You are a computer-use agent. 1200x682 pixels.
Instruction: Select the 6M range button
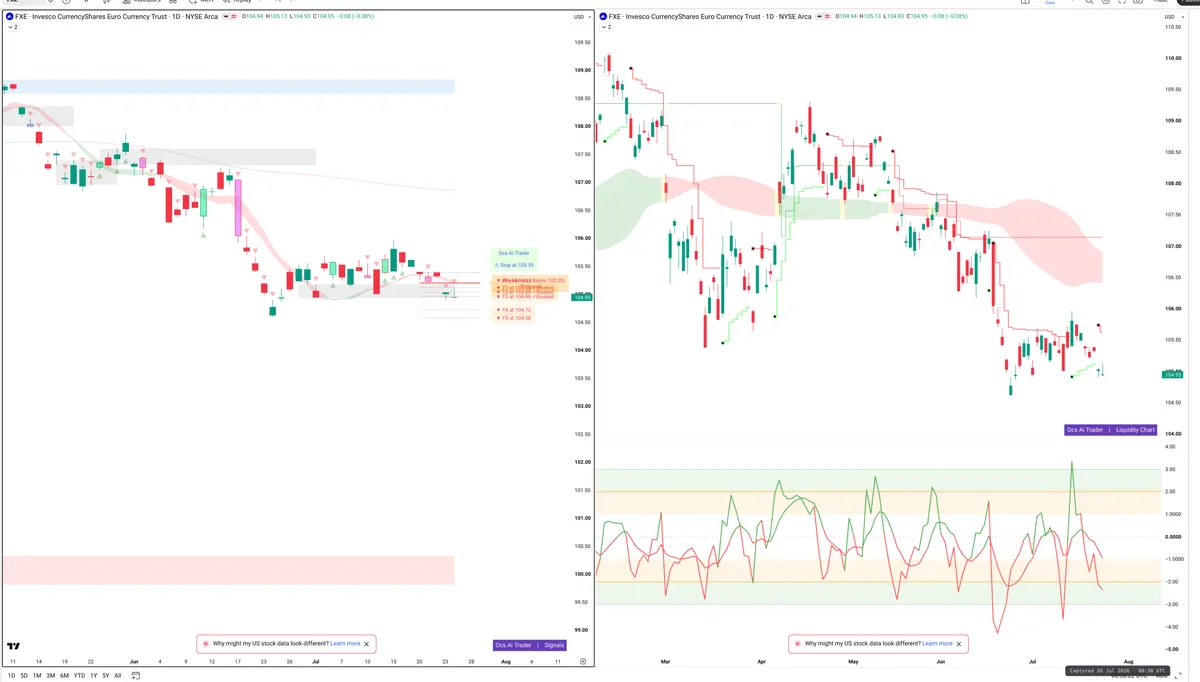pyautogui.click(x=64, y=676)
